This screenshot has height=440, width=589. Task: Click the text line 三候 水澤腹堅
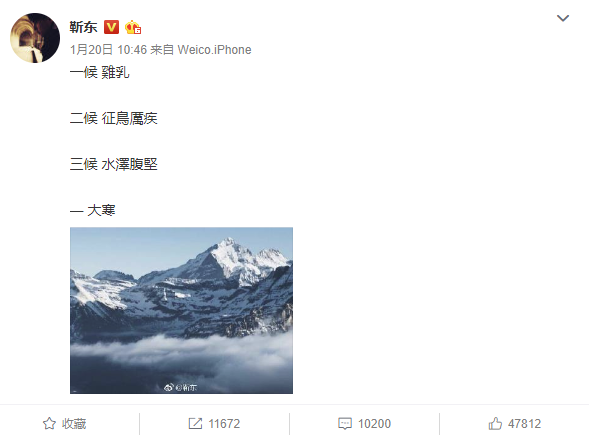coord(113,164)
